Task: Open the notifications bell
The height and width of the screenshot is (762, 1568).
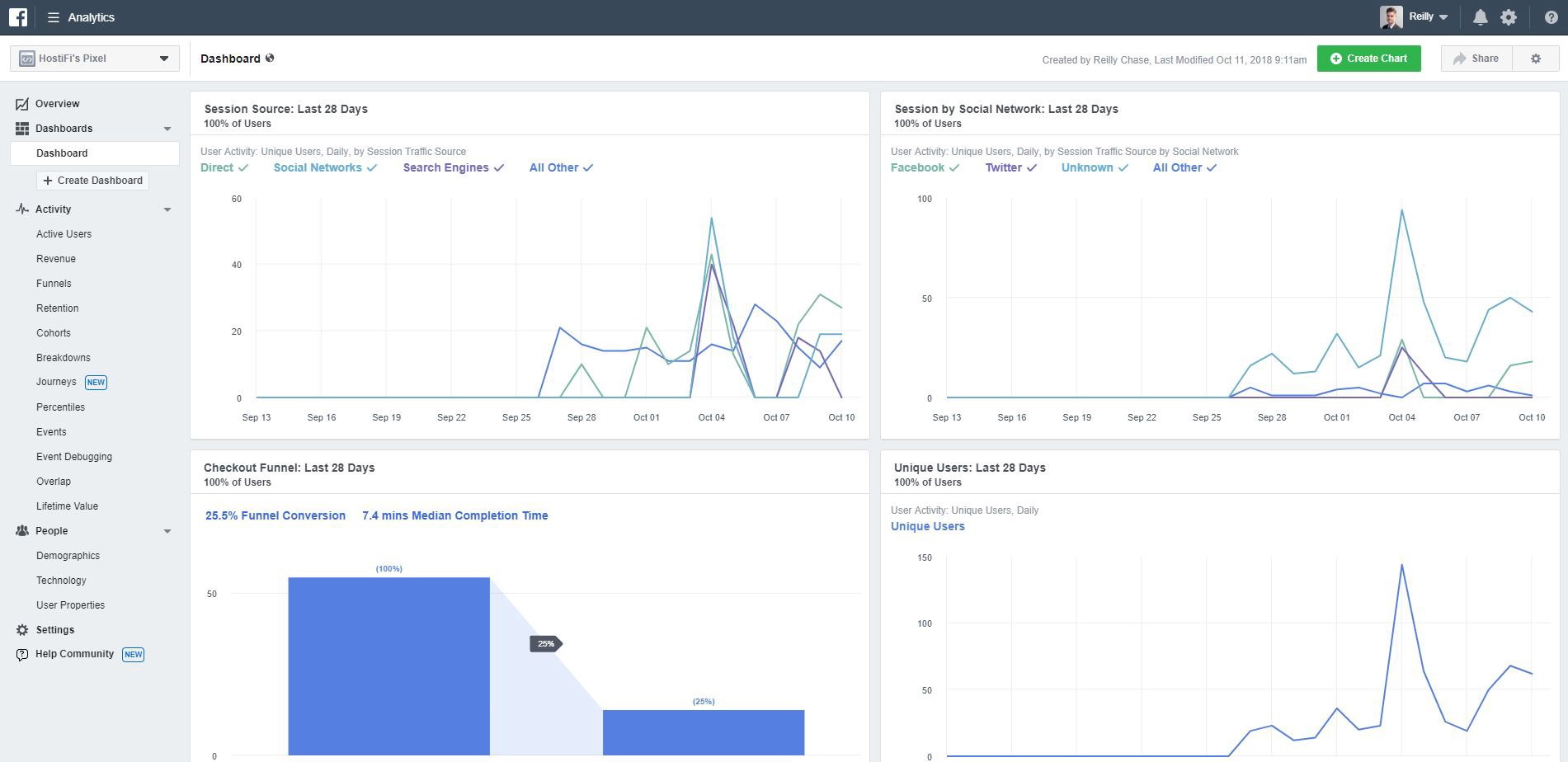Action: click(1481, 17)
